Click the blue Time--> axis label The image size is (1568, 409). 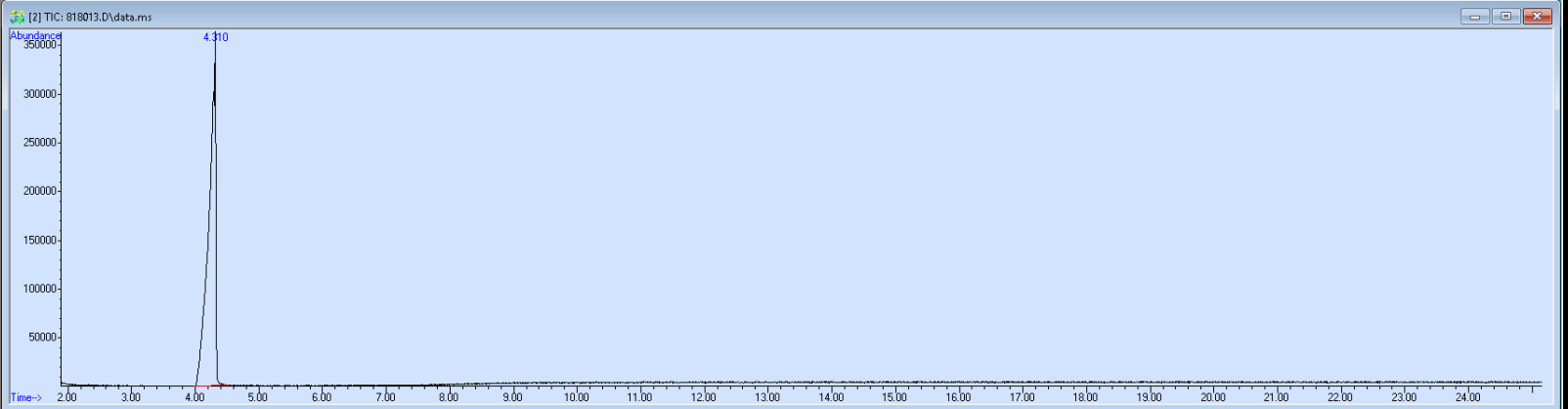(x=25, y=397)
